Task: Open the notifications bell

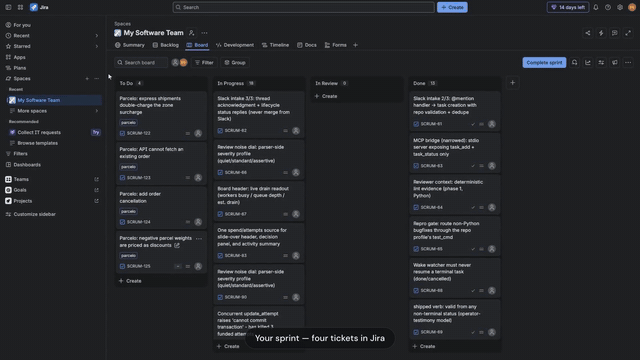Action: (596, 7)
